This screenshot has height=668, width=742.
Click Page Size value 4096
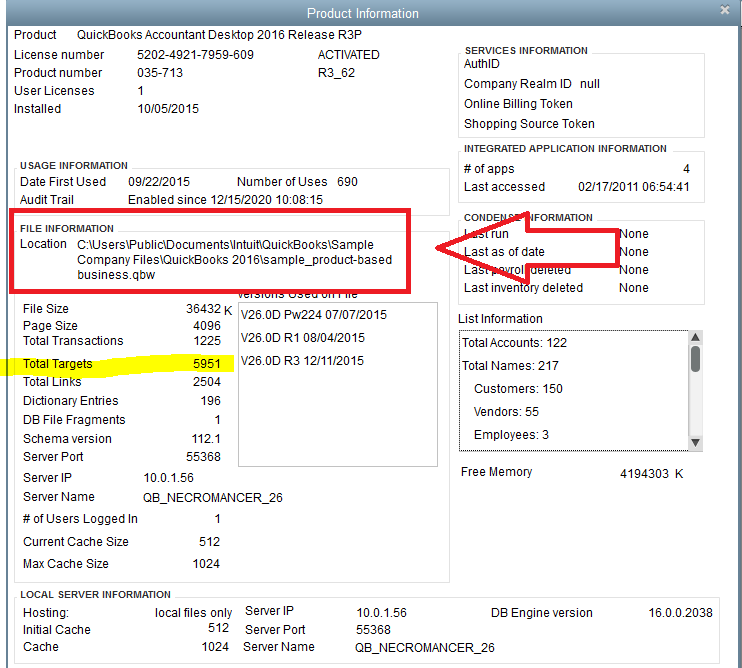[x=207, y=325]
